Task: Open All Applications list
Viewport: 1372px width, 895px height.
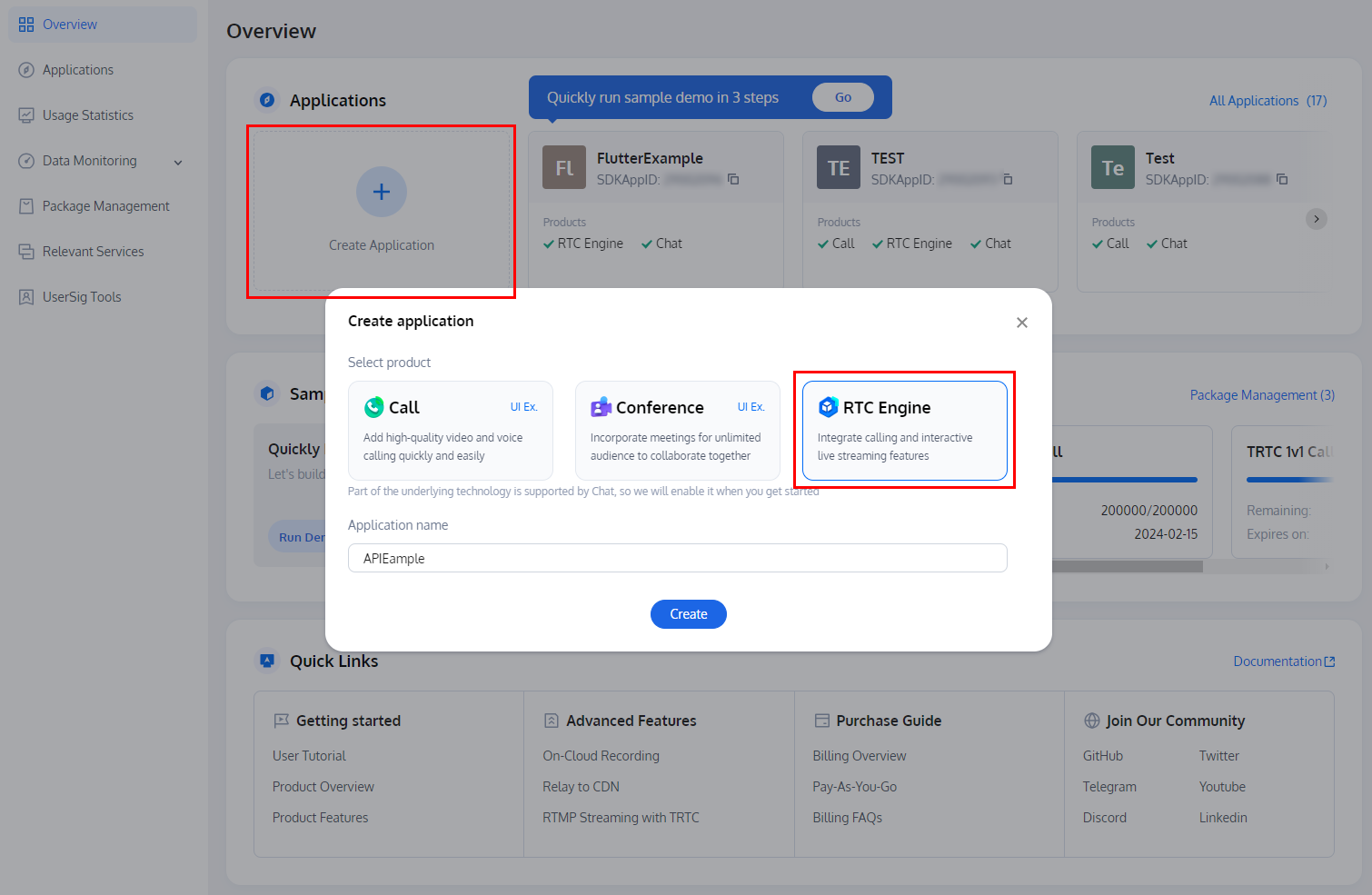Action: click(1255, 100)
